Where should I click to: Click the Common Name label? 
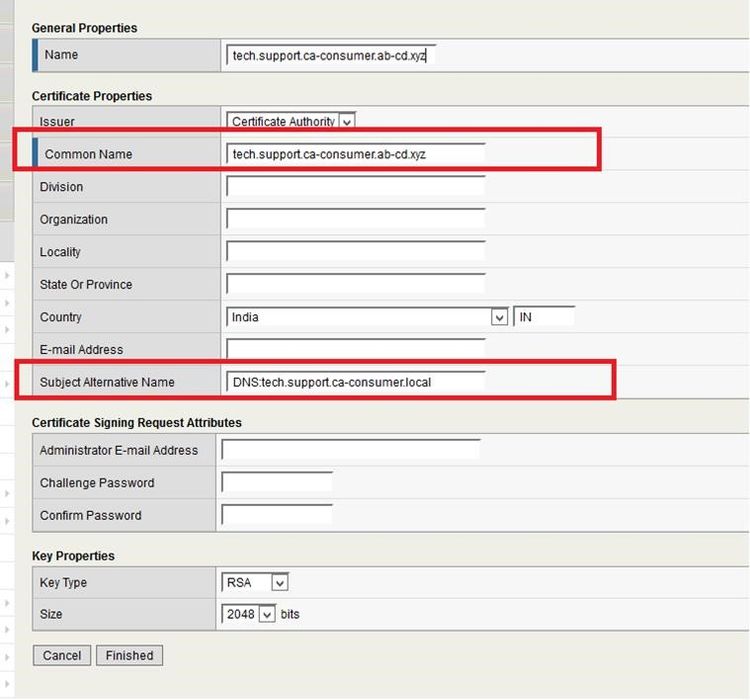[x=88, y=154]
